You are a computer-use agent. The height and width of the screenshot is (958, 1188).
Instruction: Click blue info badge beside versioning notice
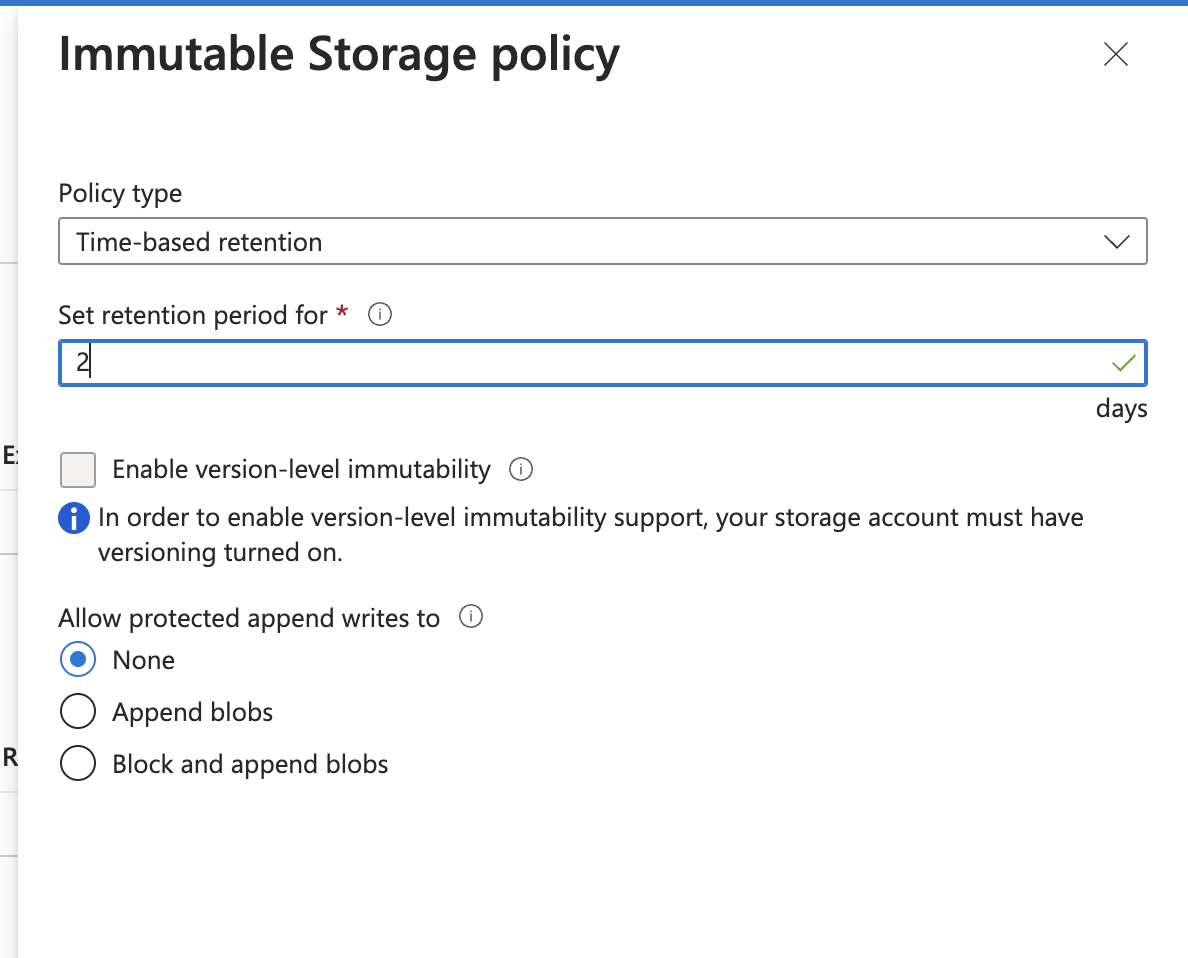click(74, 519)
